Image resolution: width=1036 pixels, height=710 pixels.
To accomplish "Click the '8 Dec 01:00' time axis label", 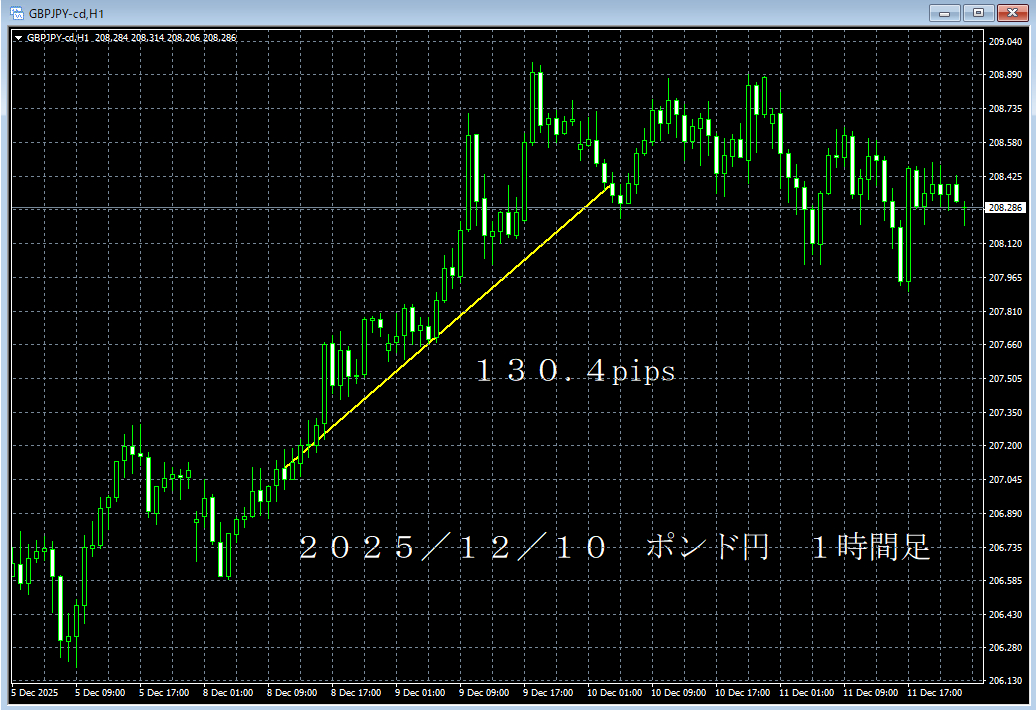I will (x=228, y=693).
